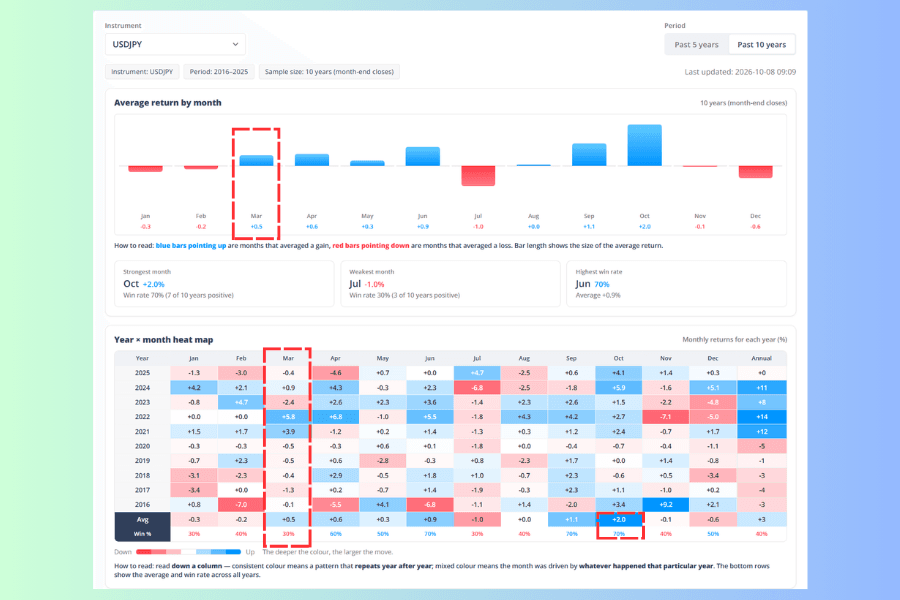Image resolution: width=900 pixels, height=600 pixels.
Task: Click the 'Weakest month' Jul -1.0% card
Action: (450, 284)
